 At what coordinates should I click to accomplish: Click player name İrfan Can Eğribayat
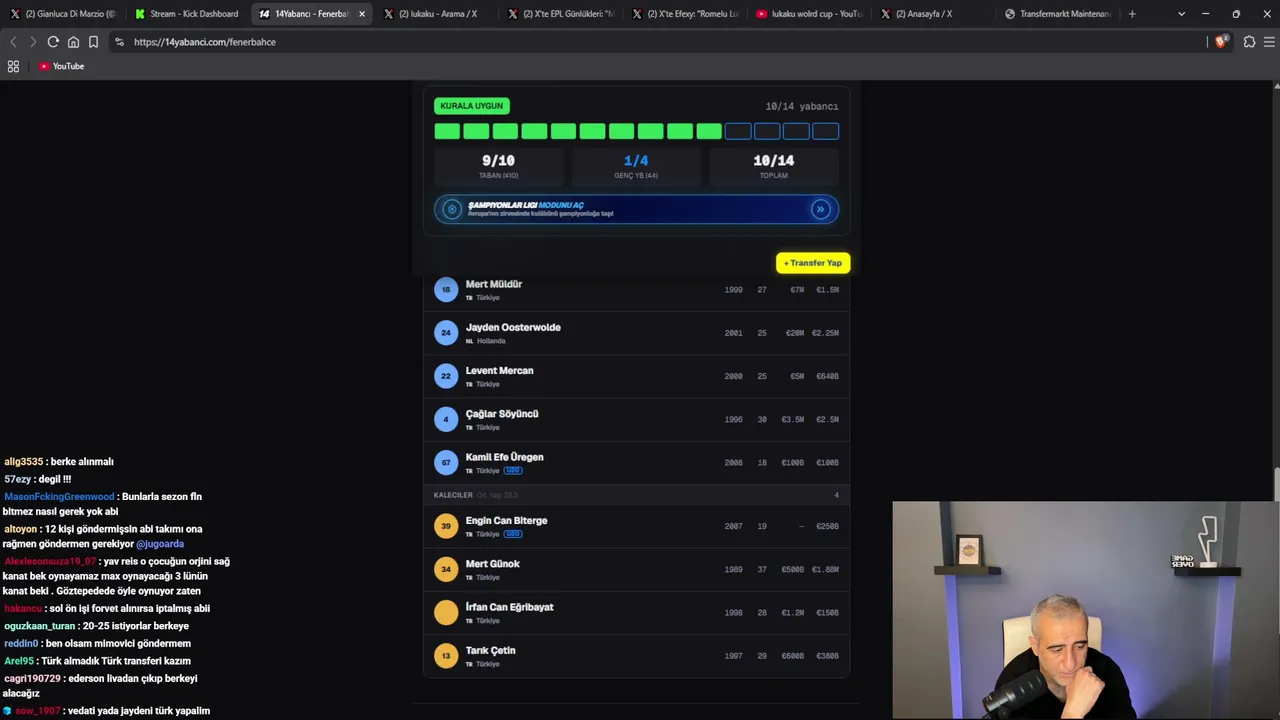pos(510,607)
